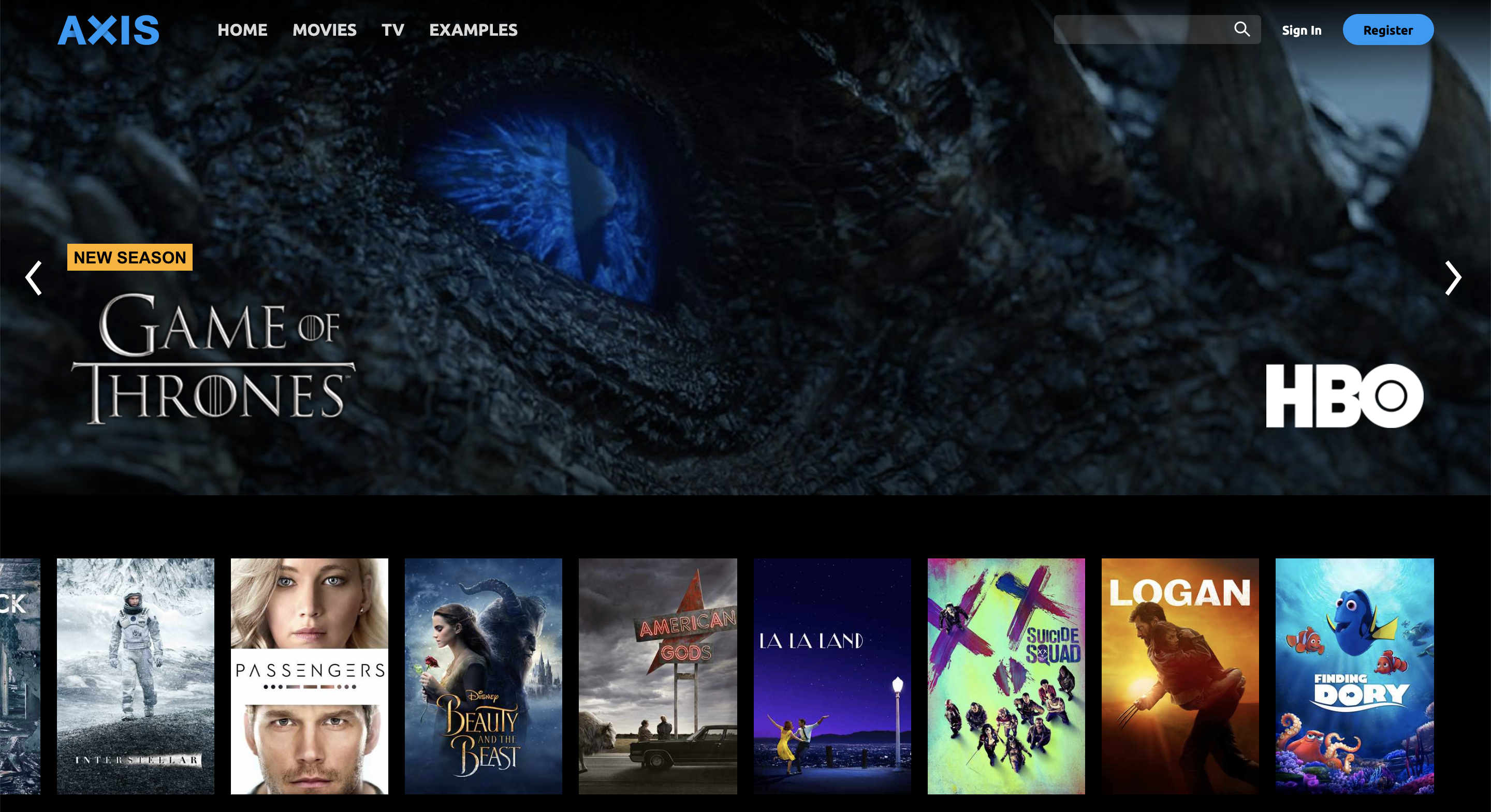Click the Game of Thrones title logo
Viewport: 1491px width, 812px height.
tap(213, 358)
